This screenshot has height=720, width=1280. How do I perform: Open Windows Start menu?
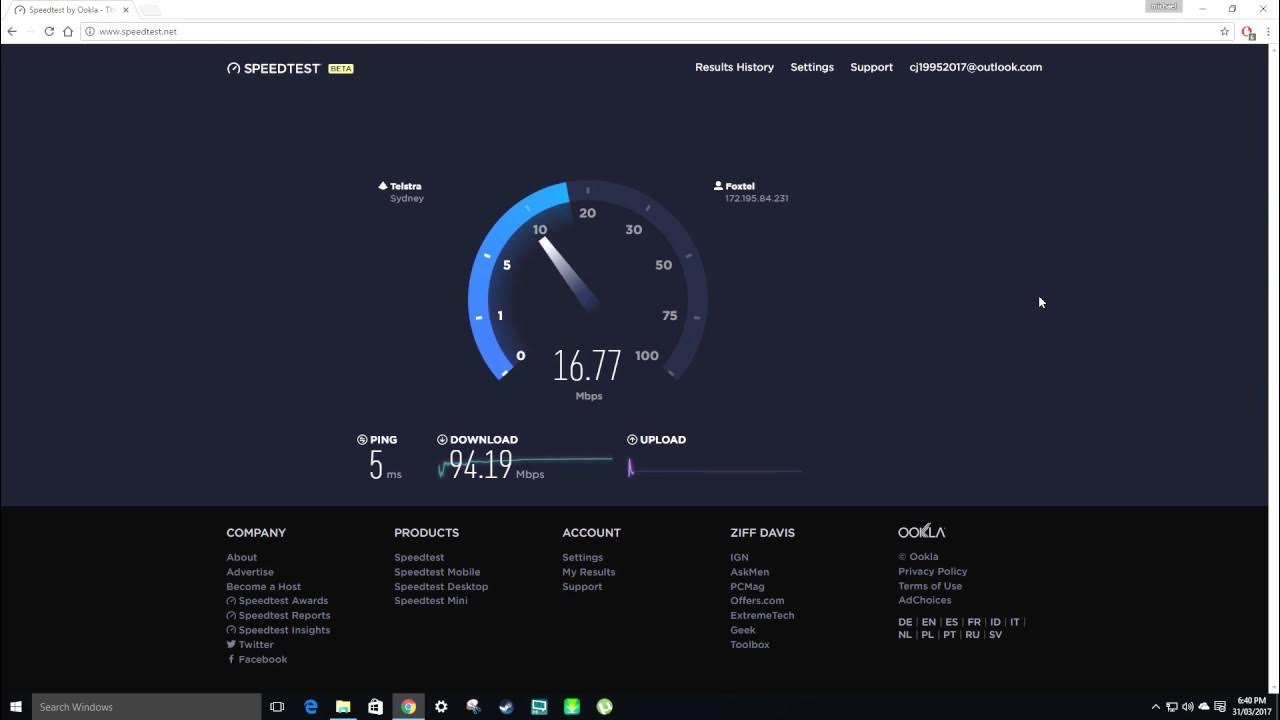[x=16, y=707]
